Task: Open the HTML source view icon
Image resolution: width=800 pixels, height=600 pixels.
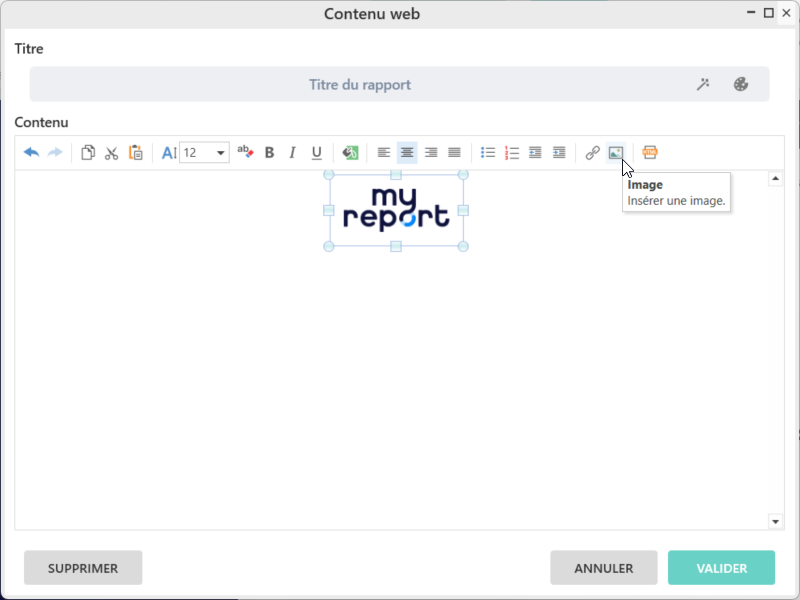Action: click(650, 153)
